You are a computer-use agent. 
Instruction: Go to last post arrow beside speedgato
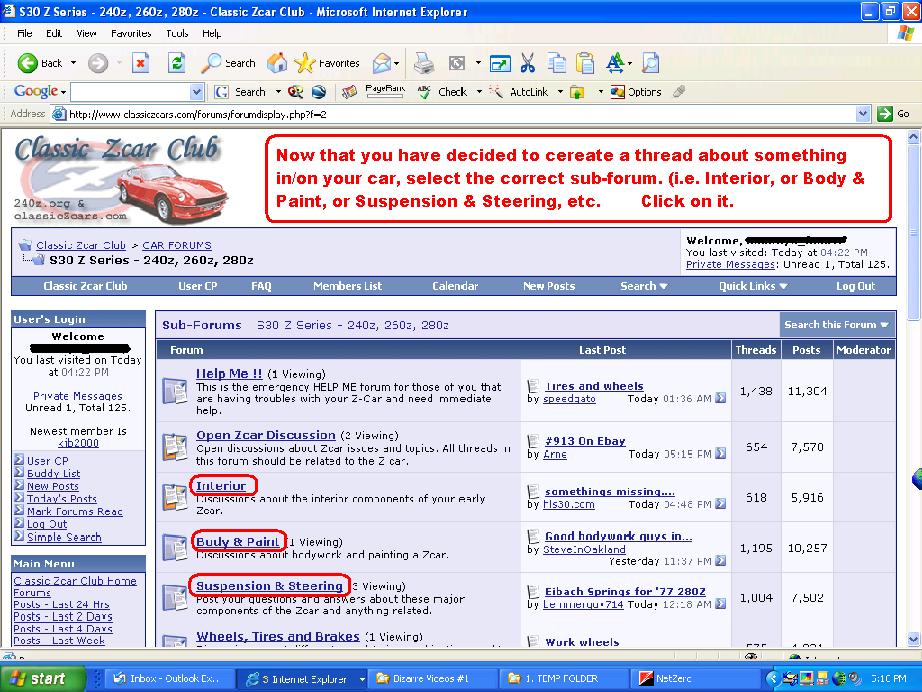click(720, 398)
